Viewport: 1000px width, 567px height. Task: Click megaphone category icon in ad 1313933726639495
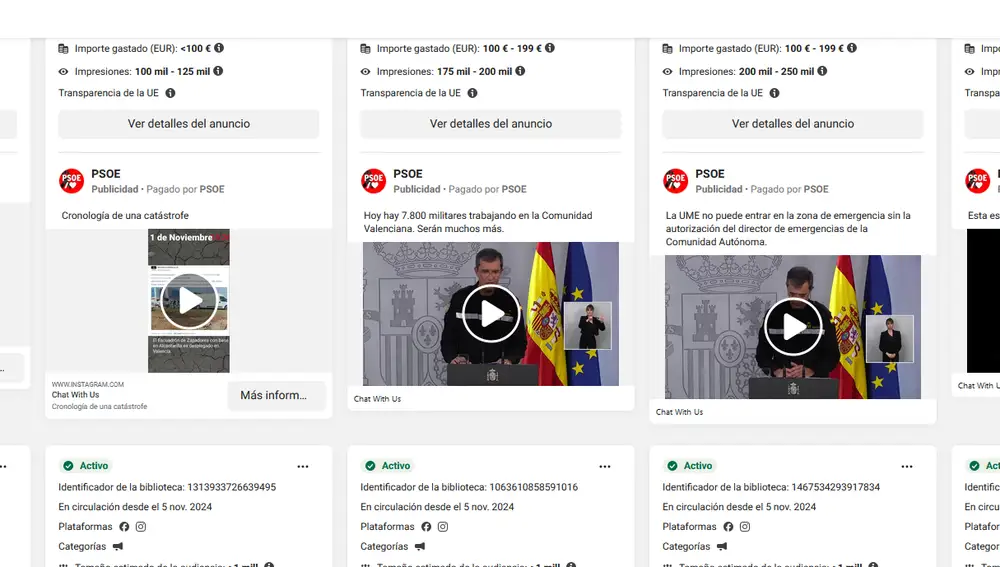pyautogui.click(x=118, y=547)
